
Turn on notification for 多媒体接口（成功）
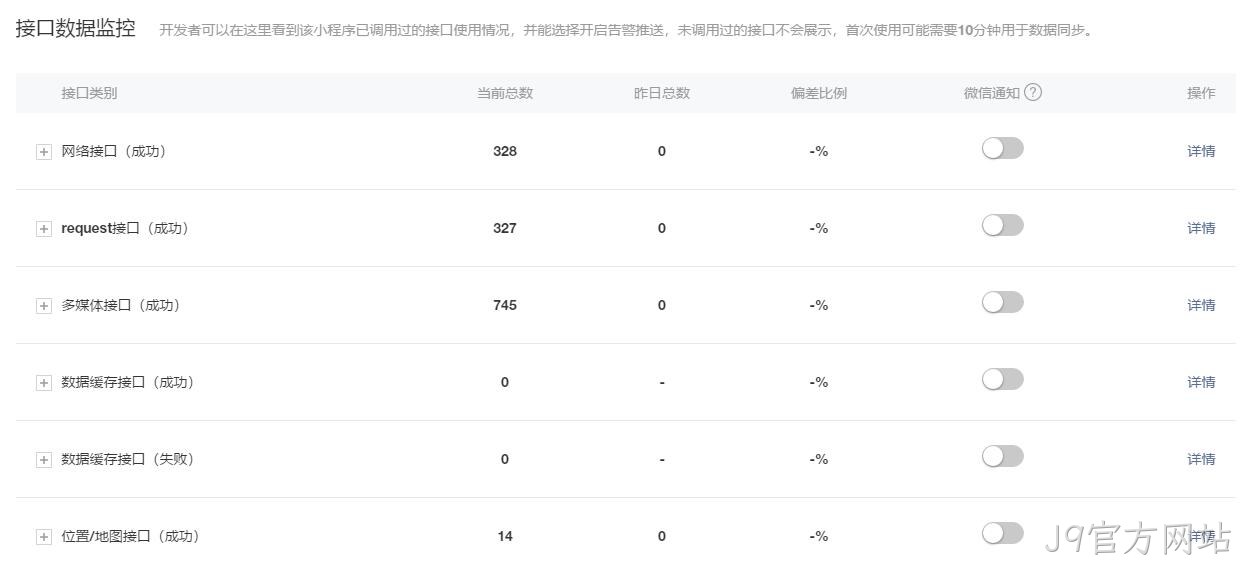(x=1002, y=302)
